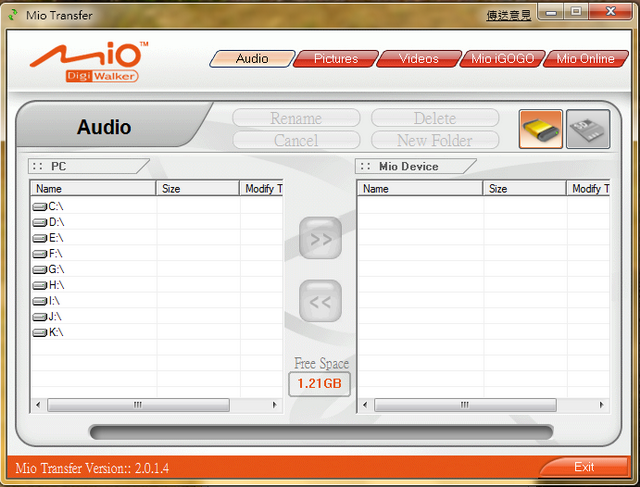Sort Mio Device list by Name column
The image size is (640, 487).
click(x=420, y=189)
